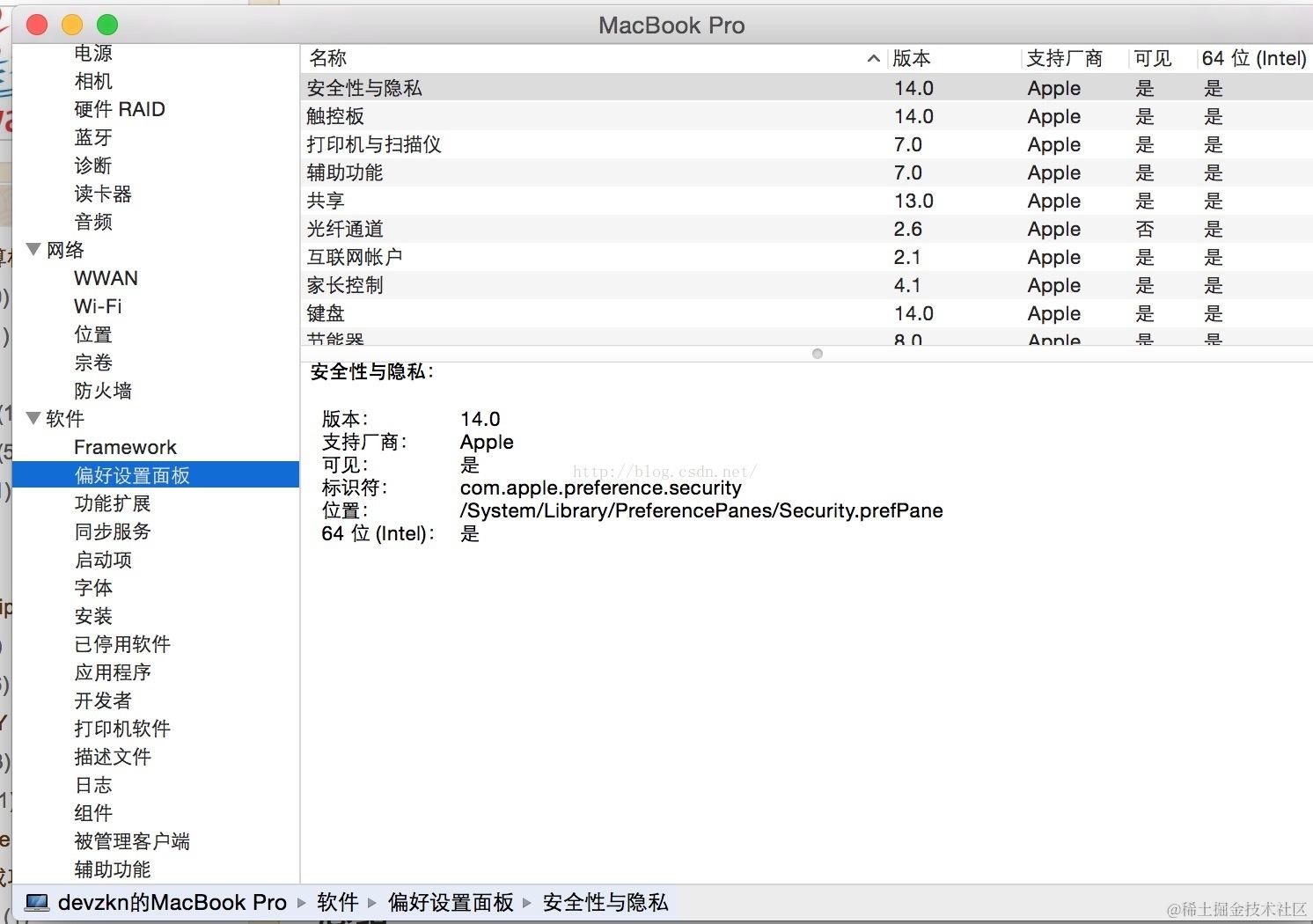This screenshot has height=924, width=1313.
Task: Select 组件 in the sidebar
Action: [x=93, y=813]
